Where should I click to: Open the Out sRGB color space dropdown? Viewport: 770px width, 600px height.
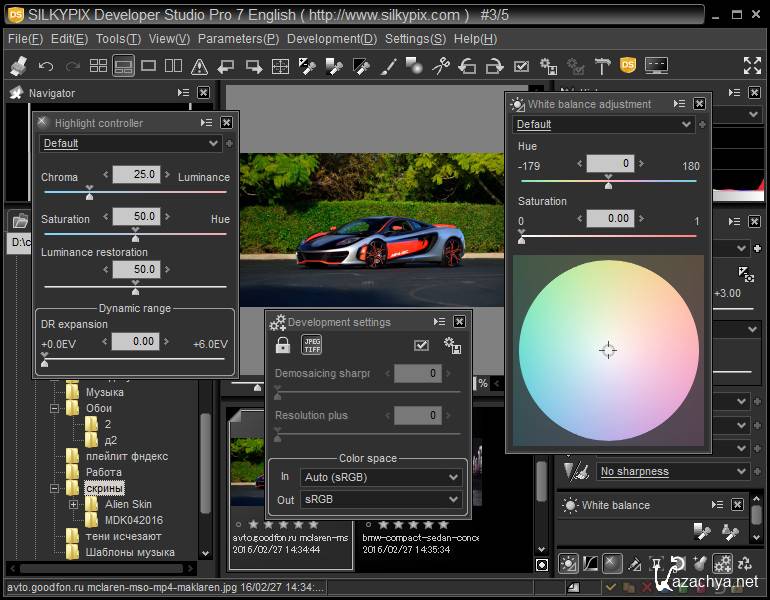(x=381, y=499)
